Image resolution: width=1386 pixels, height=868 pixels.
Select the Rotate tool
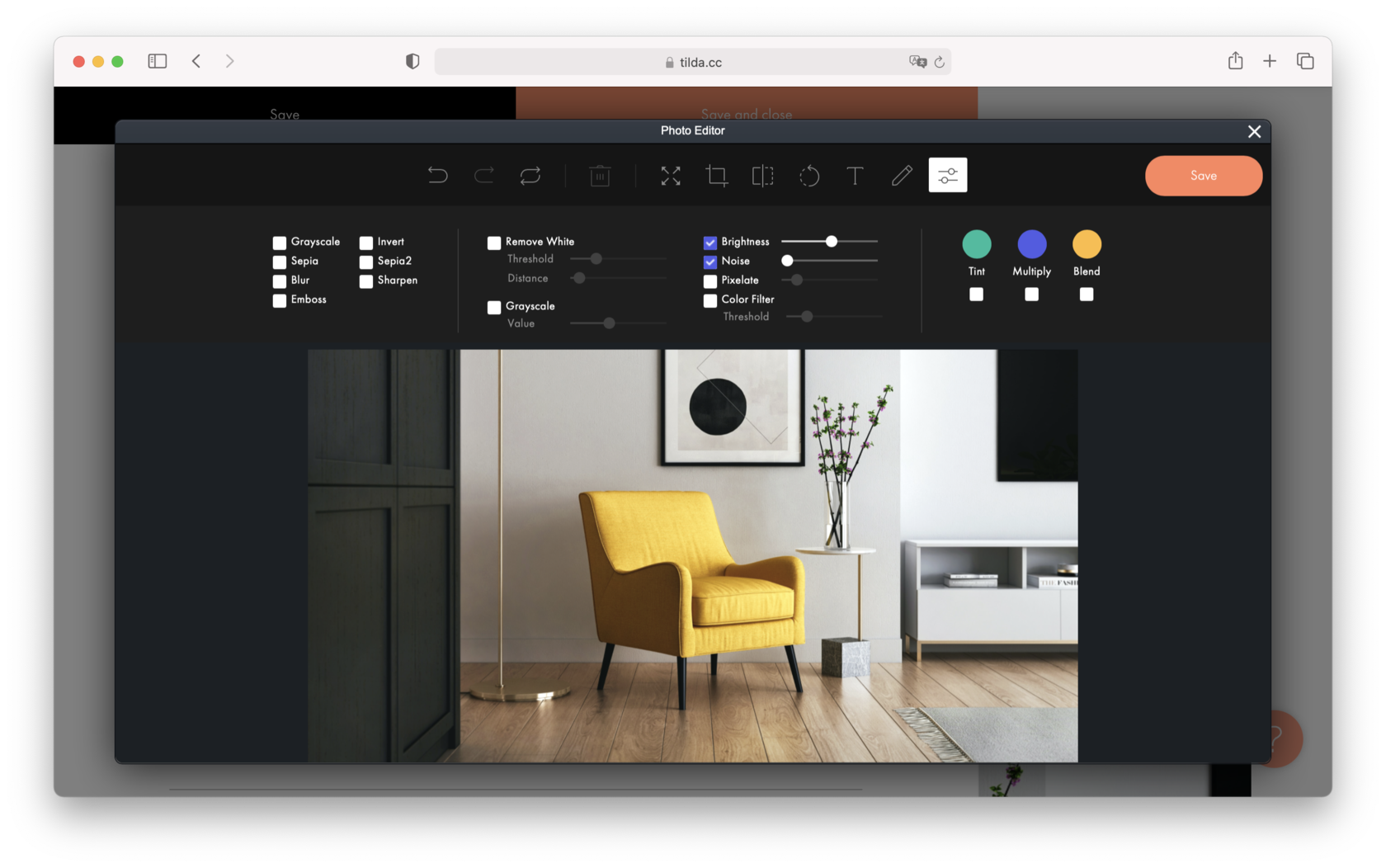point(809,175)
